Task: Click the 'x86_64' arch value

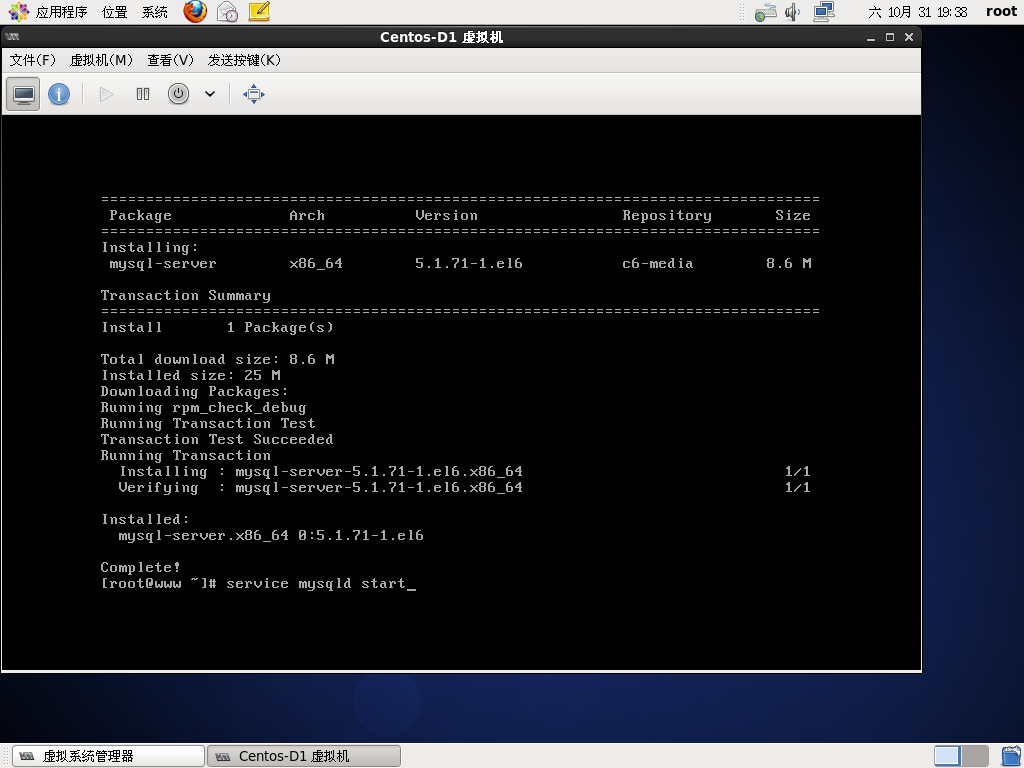Action: pyautogui.click(x=316, y=263)
